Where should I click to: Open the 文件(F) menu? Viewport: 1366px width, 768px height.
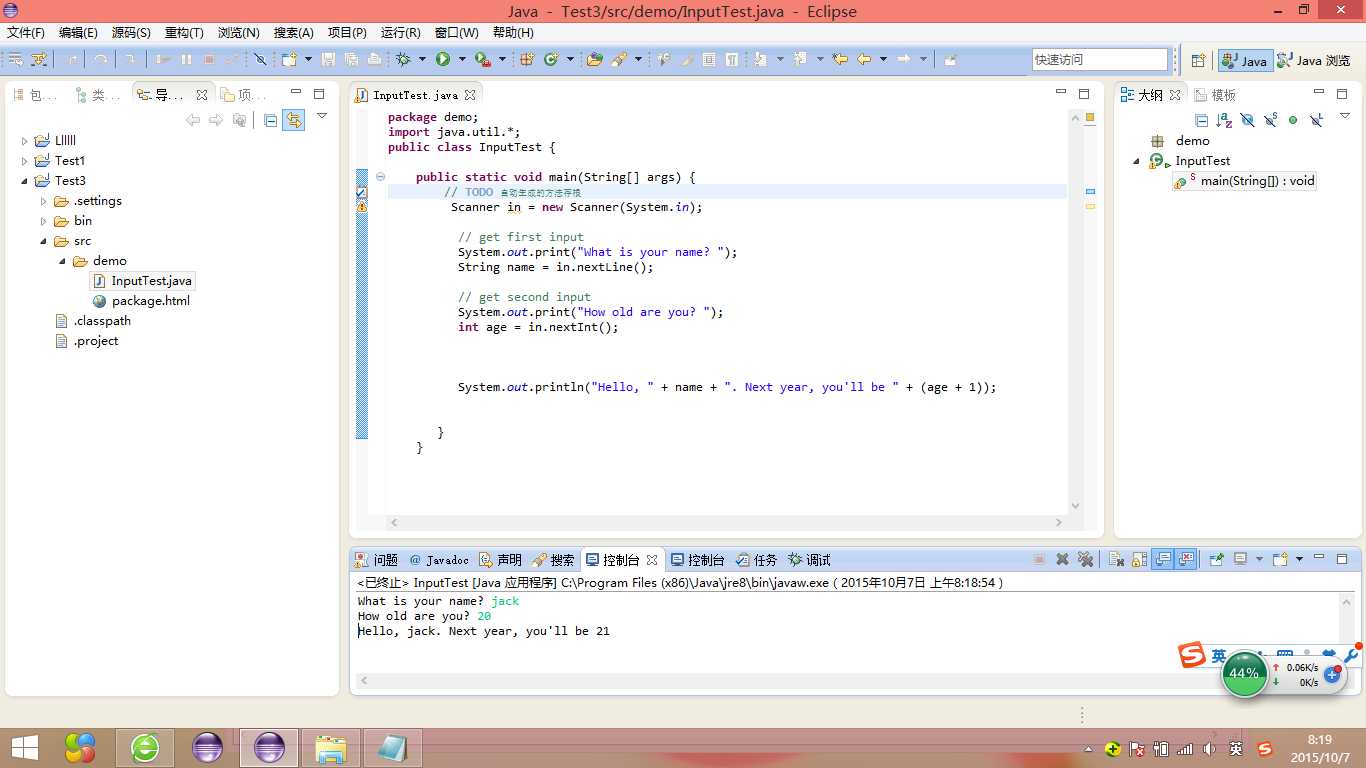coord(26,32)
